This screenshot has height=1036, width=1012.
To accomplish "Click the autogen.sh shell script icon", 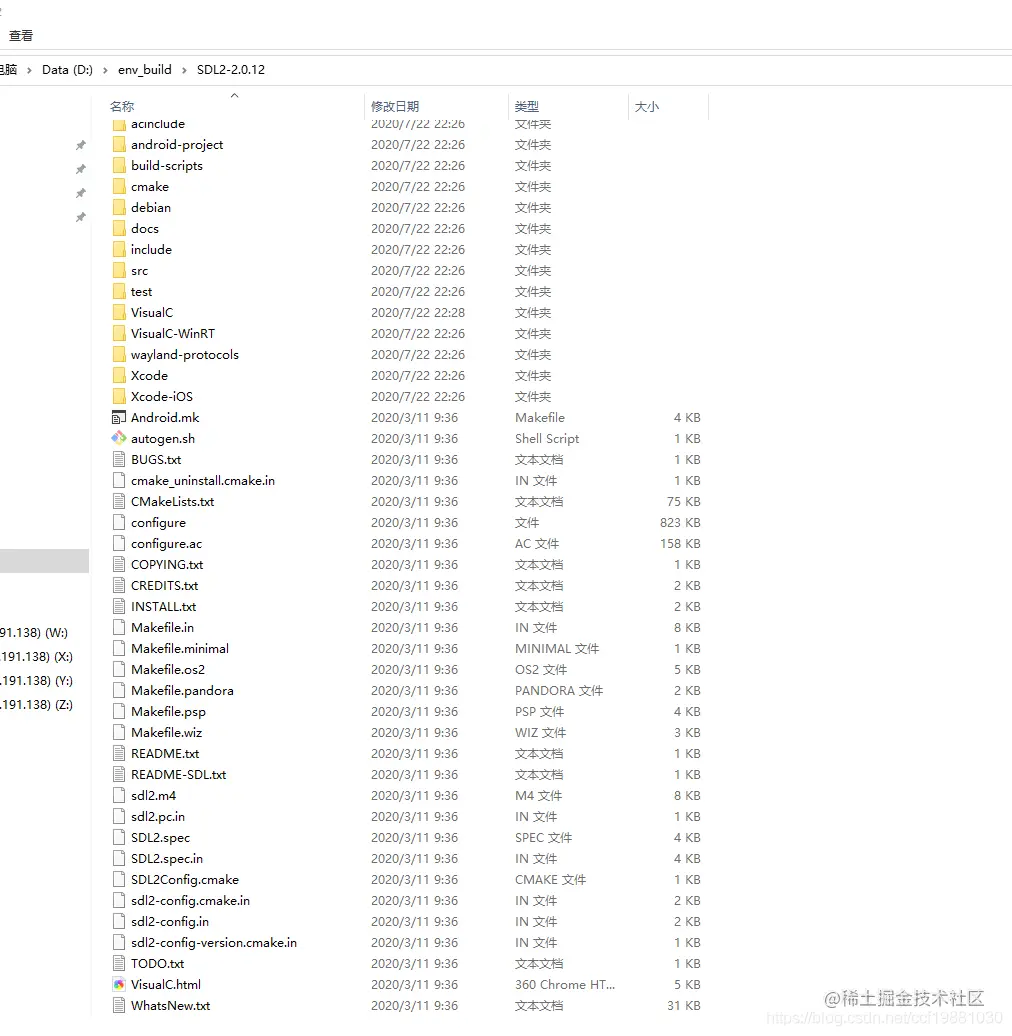I will 119,439.
